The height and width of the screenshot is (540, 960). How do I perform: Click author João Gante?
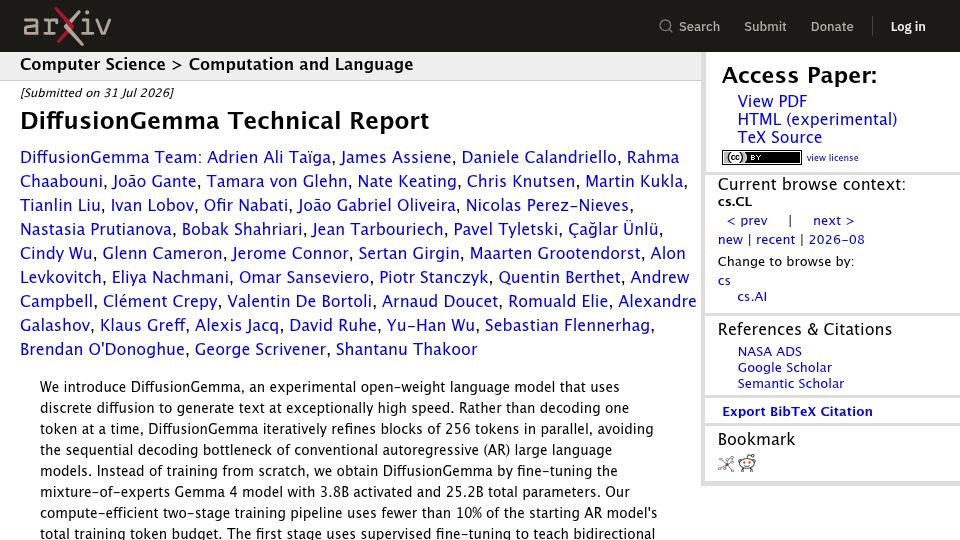click(154, 181)
